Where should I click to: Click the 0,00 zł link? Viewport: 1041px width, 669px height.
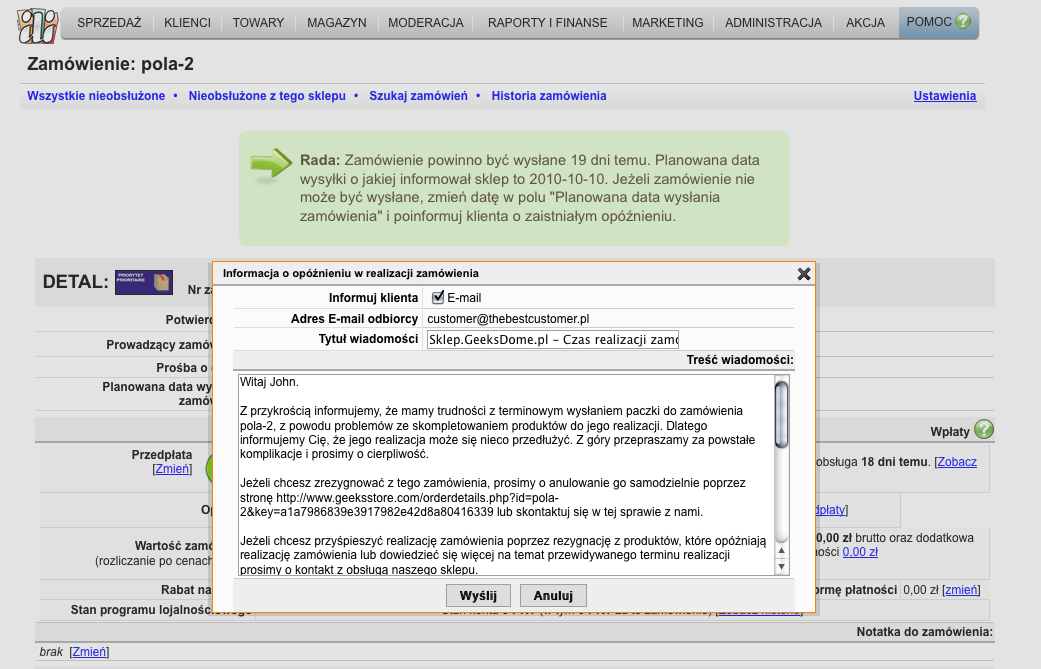[x=860, y=552]
